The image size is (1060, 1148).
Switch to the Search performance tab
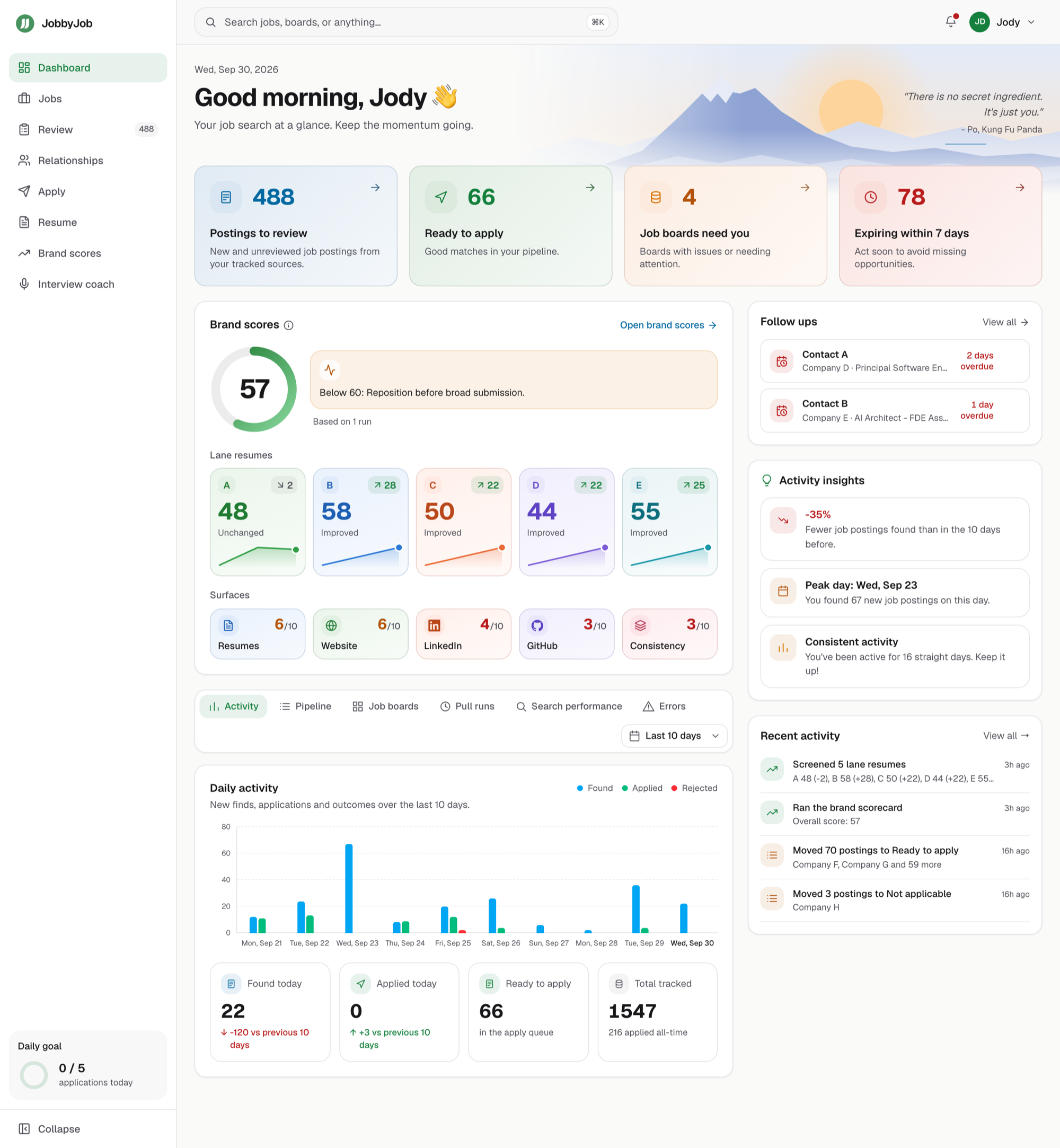click(569, 707)
